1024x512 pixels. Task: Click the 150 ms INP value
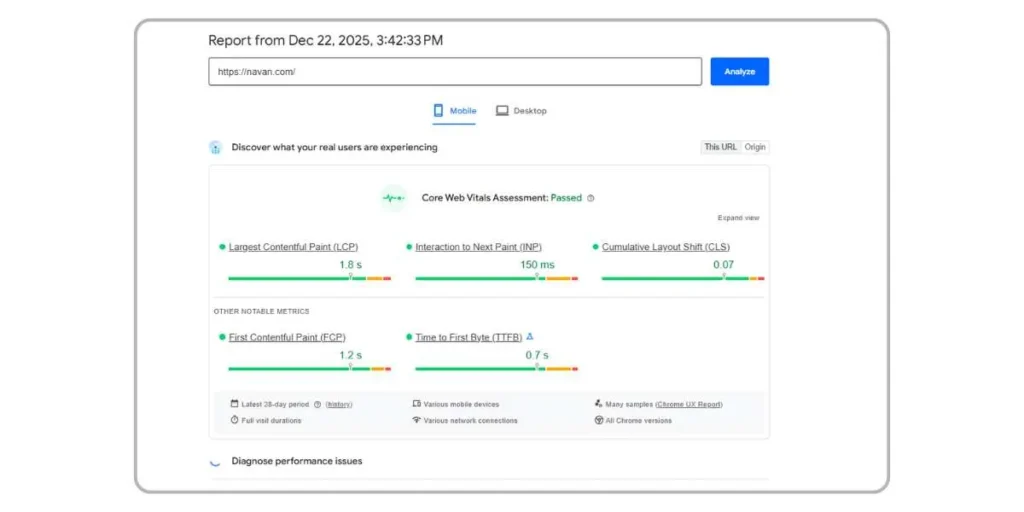click(x=537, y=264)
